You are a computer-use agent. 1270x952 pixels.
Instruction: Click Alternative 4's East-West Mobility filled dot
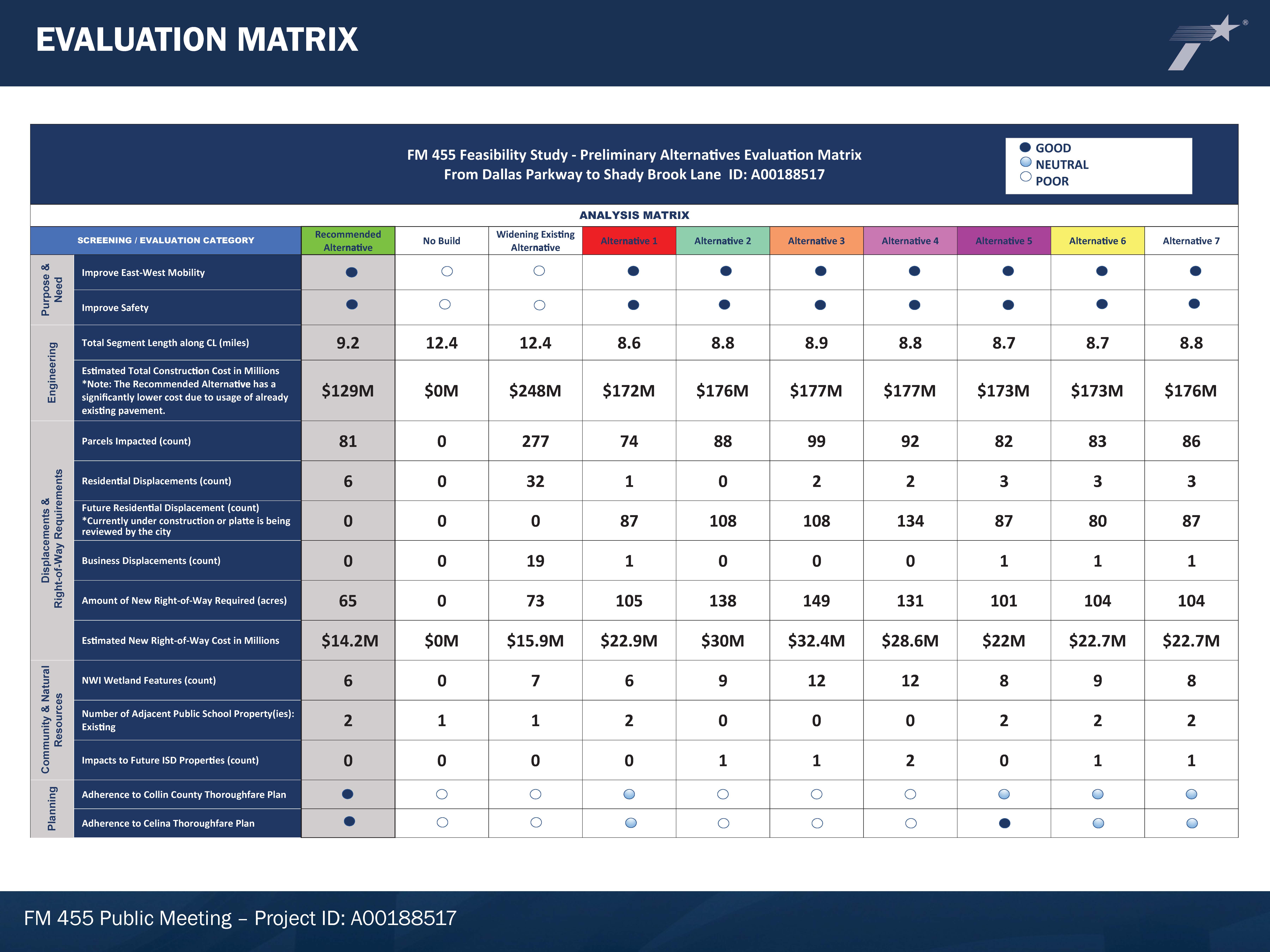click(x=915, y=271)
